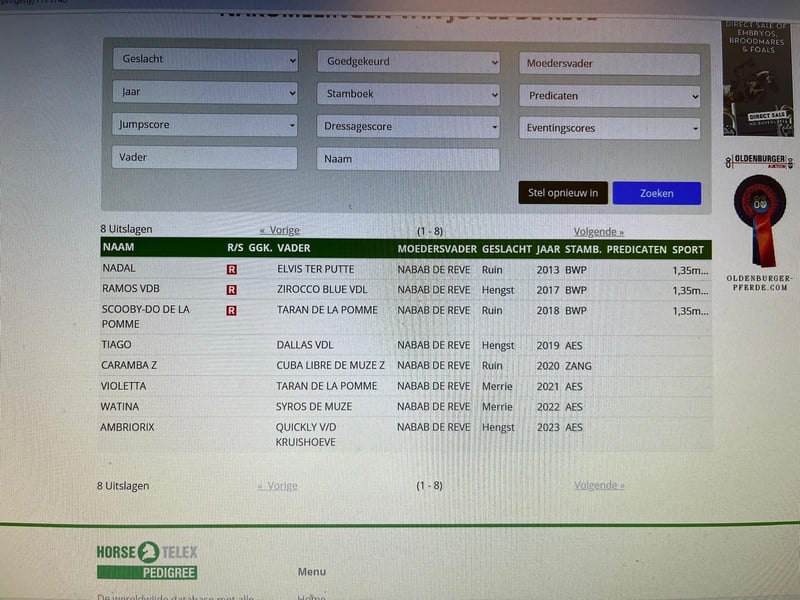Click the HorseTelex Pedigree logo
The image size is (800, 600).
[x=147, y=560]
